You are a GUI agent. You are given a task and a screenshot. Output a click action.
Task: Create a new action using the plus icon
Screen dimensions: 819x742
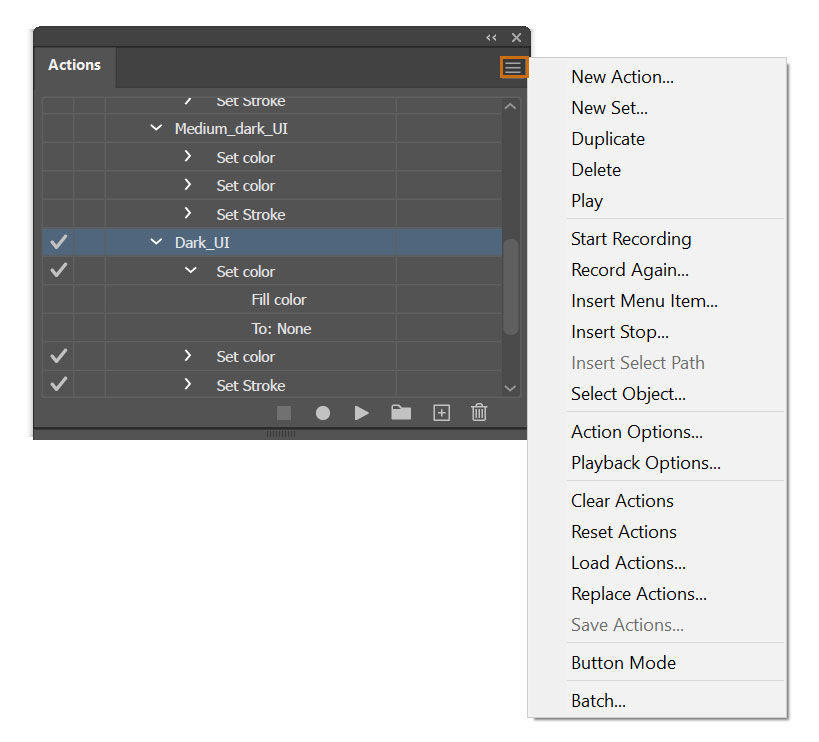coord(441,412)
